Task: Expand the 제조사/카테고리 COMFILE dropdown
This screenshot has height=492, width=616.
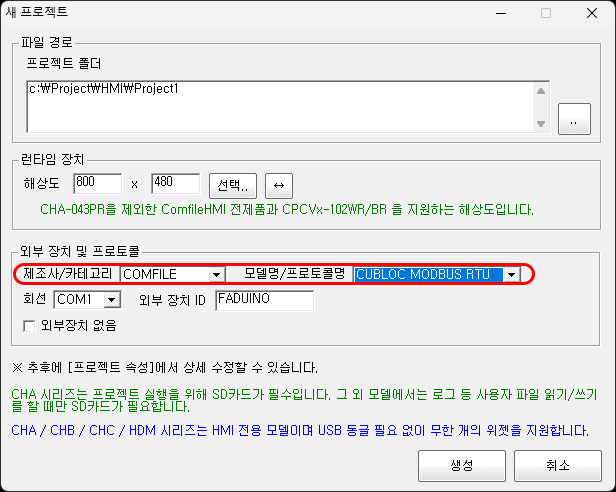Action: (215, 274)
